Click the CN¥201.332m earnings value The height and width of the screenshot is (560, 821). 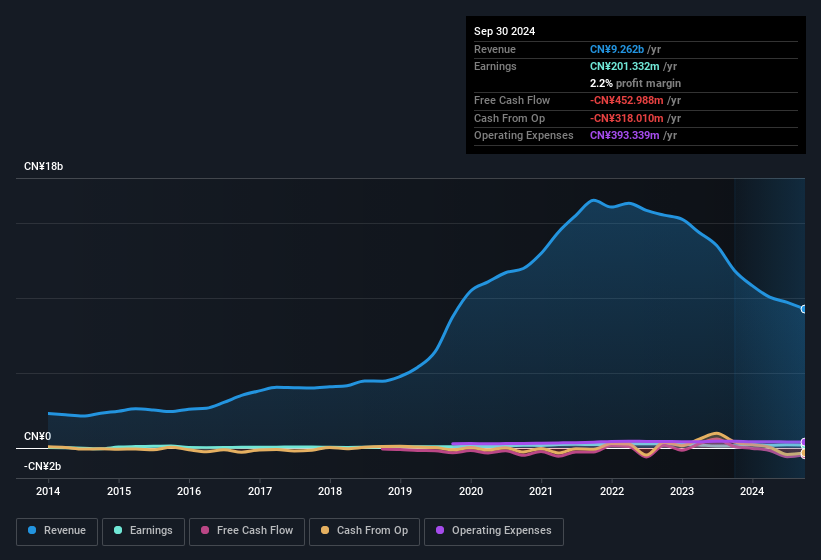click(x=625, y=66)
